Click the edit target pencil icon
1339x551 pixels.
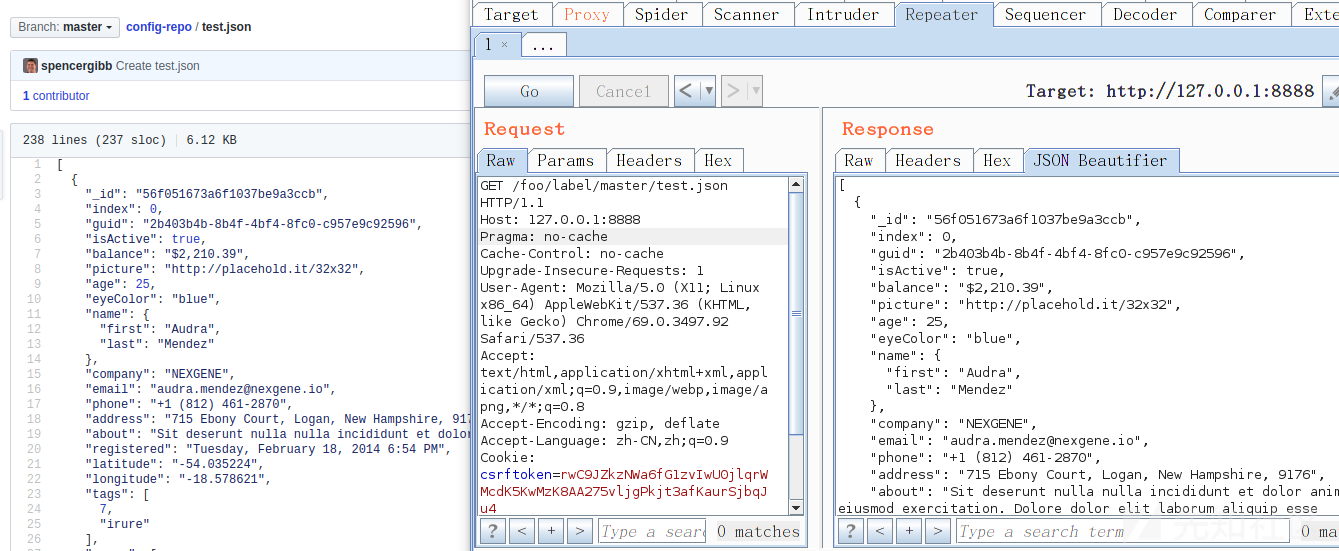[1330, 92]
